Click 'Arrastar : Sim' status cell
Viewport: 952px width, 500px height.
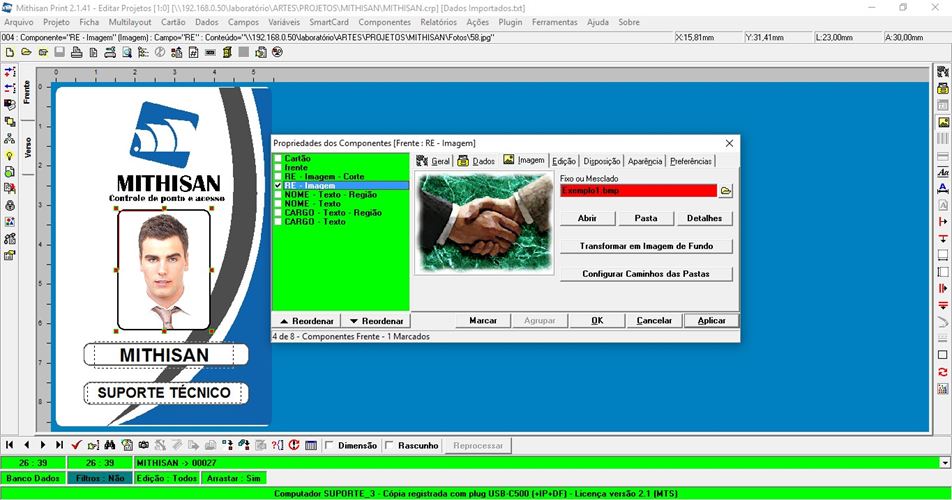(x=233, y=478)
